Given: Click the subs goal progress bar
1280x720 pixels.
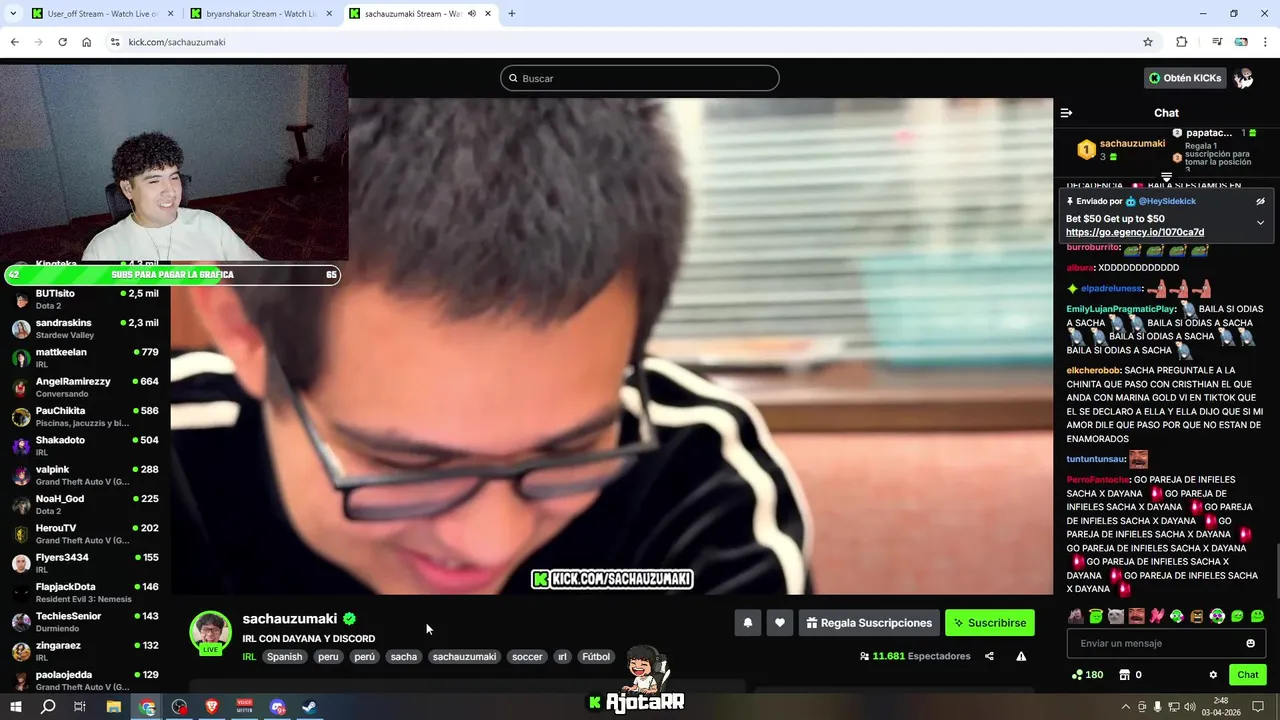Looking at the screenshot, I should point(173,275).
